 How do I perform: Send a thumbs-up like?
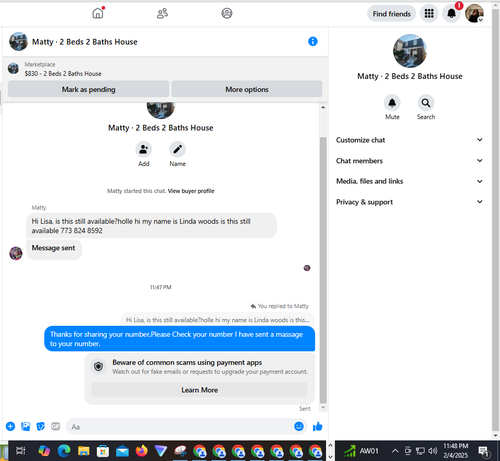tap(318, 426)
